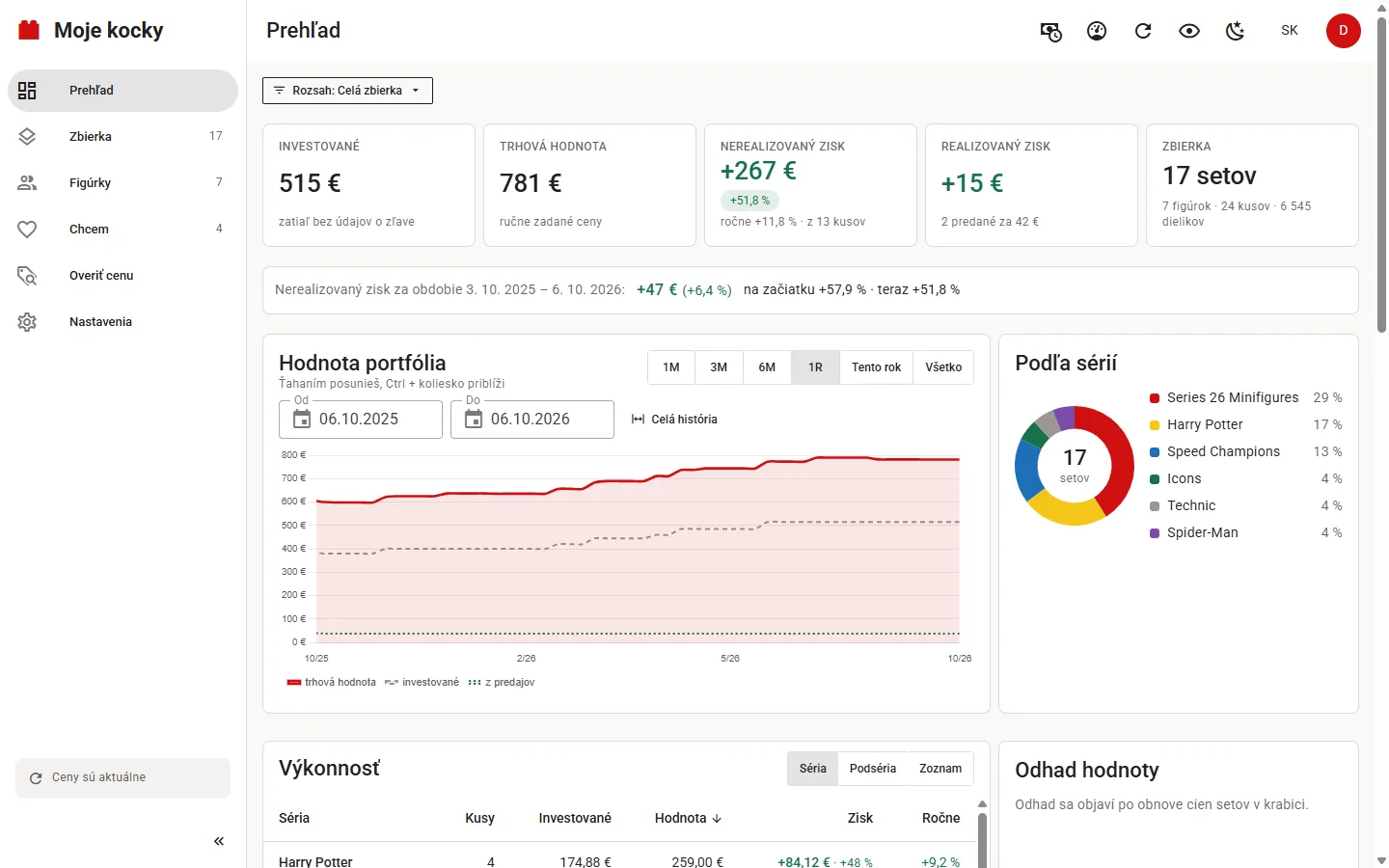Image resolution: width=1389 pixels, height=868 pixels.
Task: Click the red brick app logo
Action: pos(29,30)
